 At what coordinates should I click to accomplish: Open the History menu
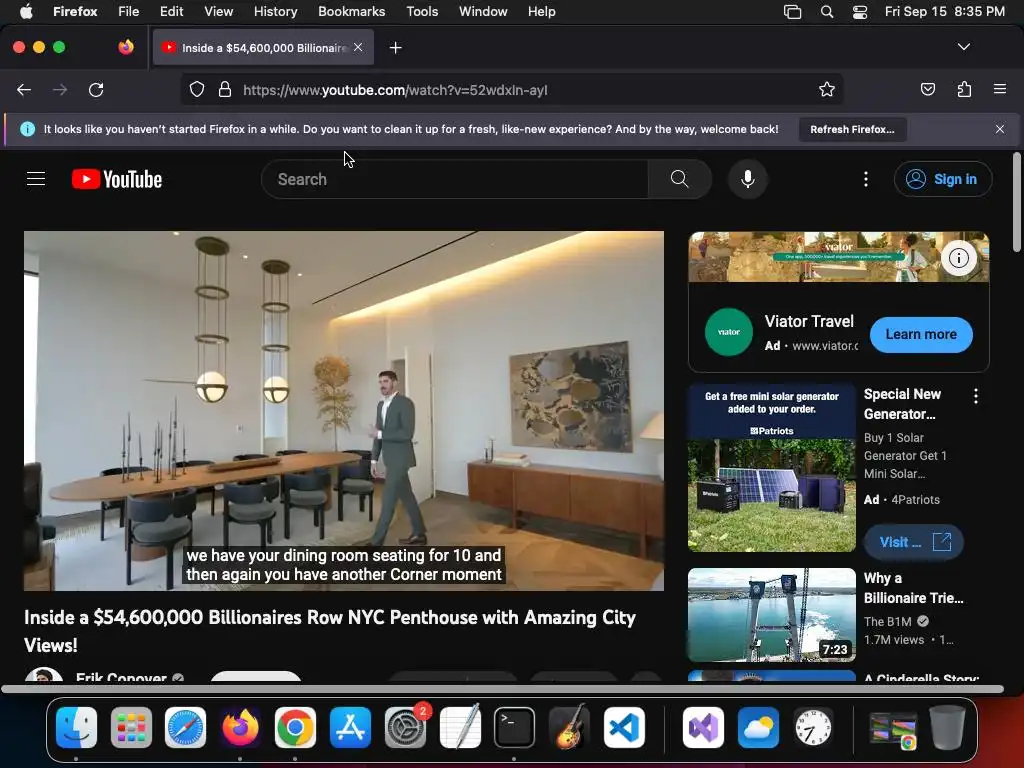tap(275, 11)
